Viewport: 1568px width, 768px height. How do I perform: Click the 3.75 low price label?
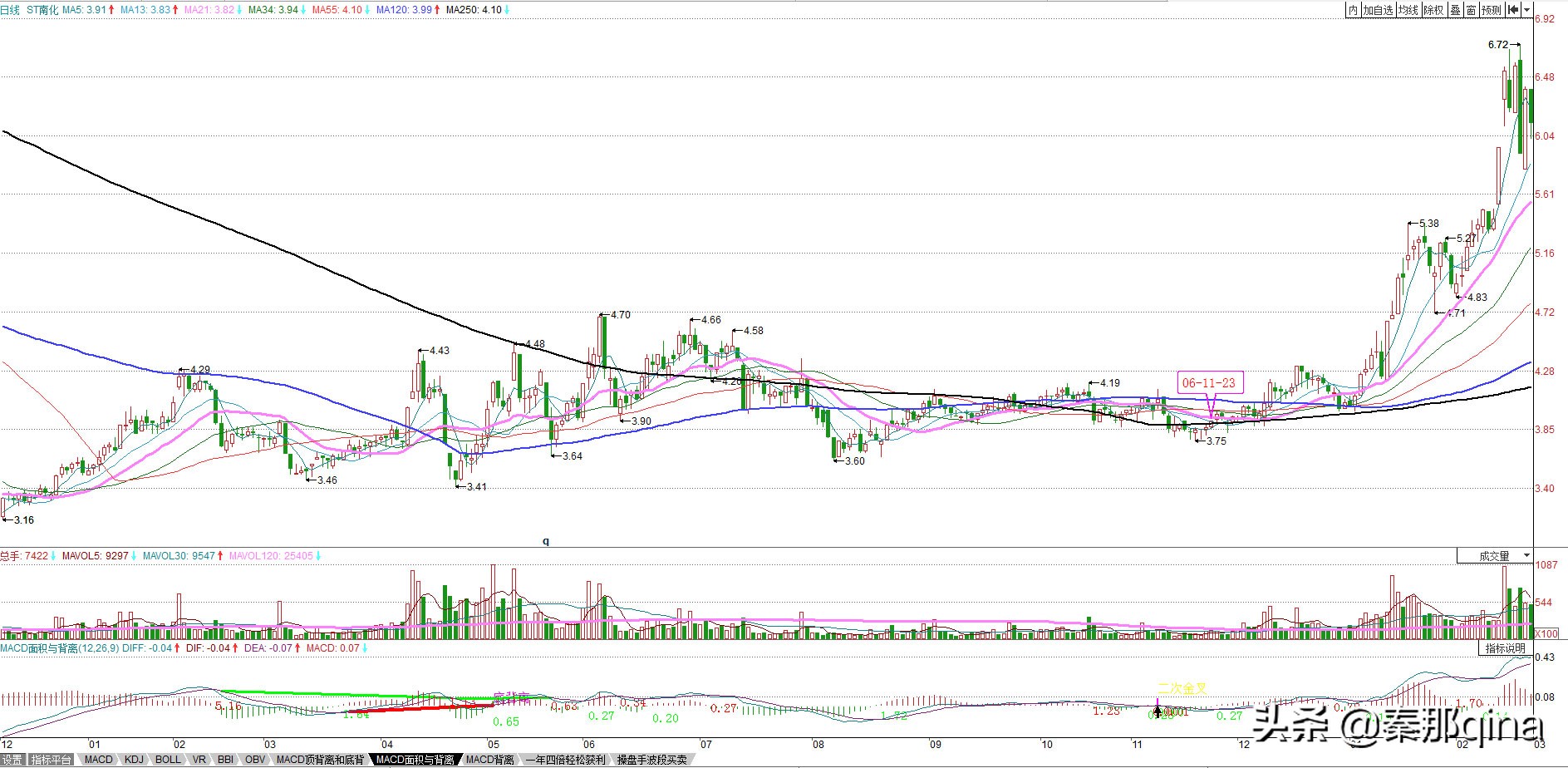click(1217, 441)
